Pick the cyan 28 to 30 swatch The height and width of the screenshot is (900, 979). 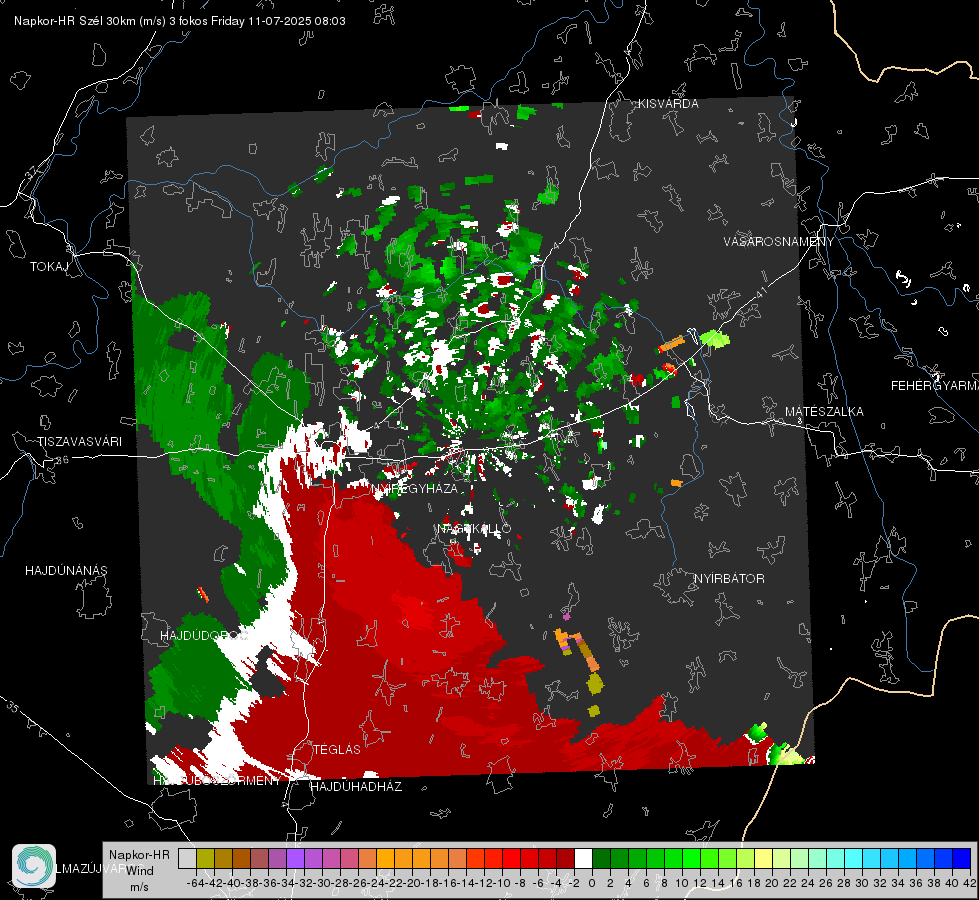[853, 859]
